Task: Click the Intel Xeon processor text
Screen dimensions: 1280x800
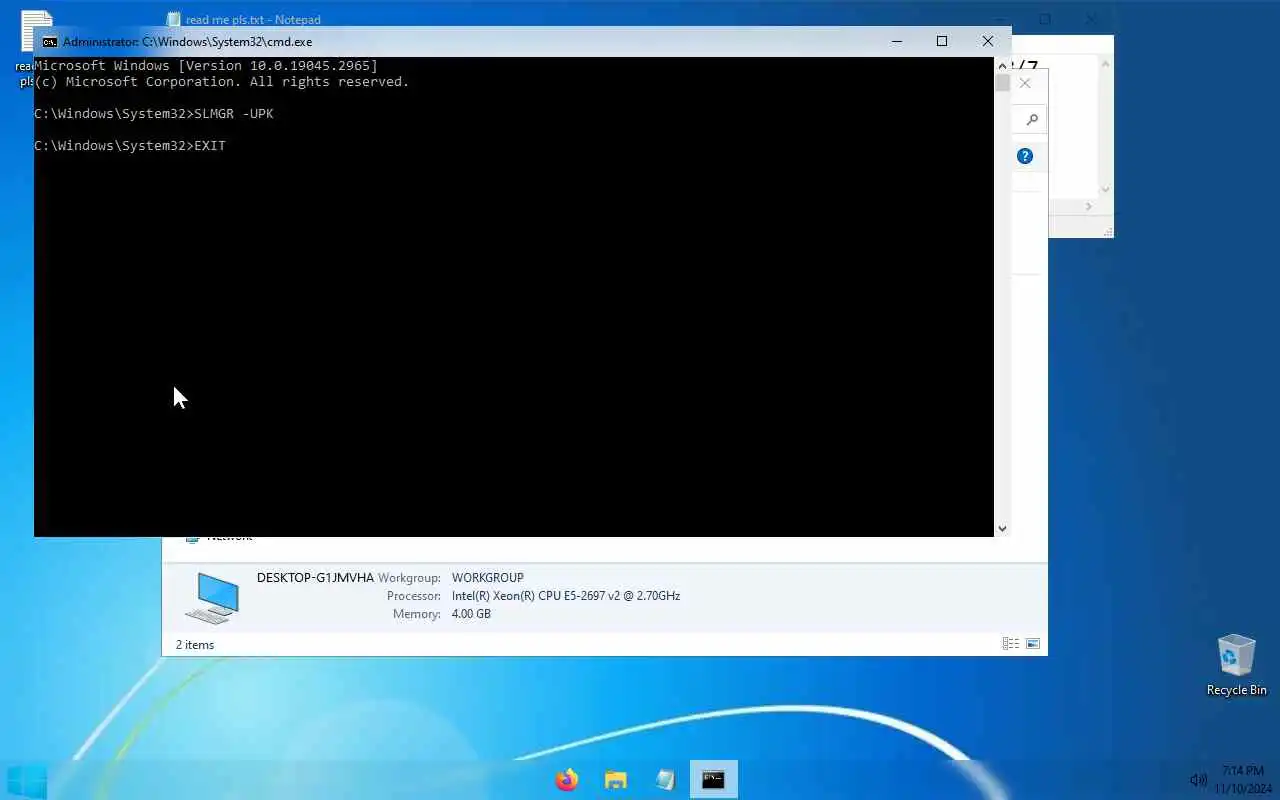Action: [566, 596]
